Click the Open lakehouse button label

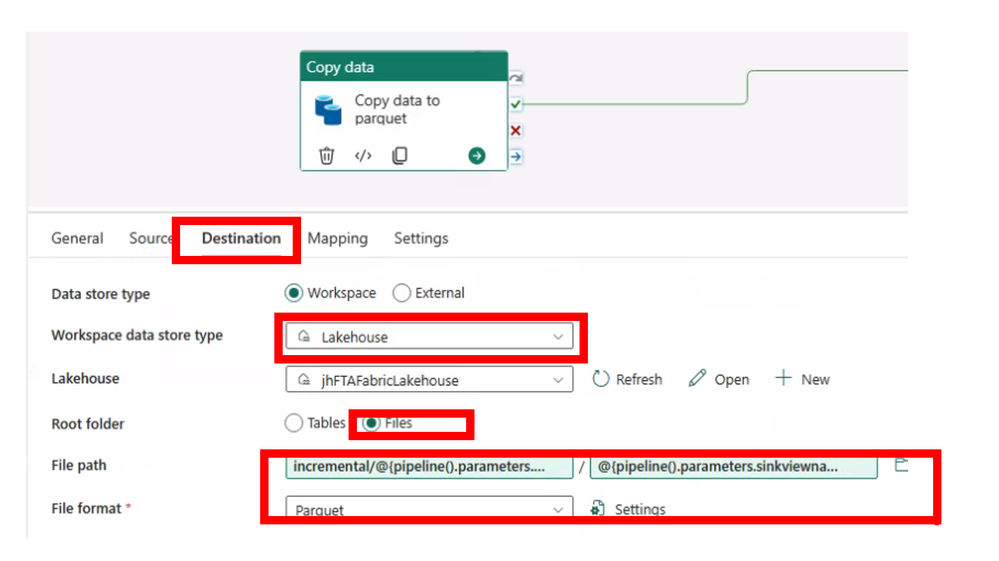731,380
